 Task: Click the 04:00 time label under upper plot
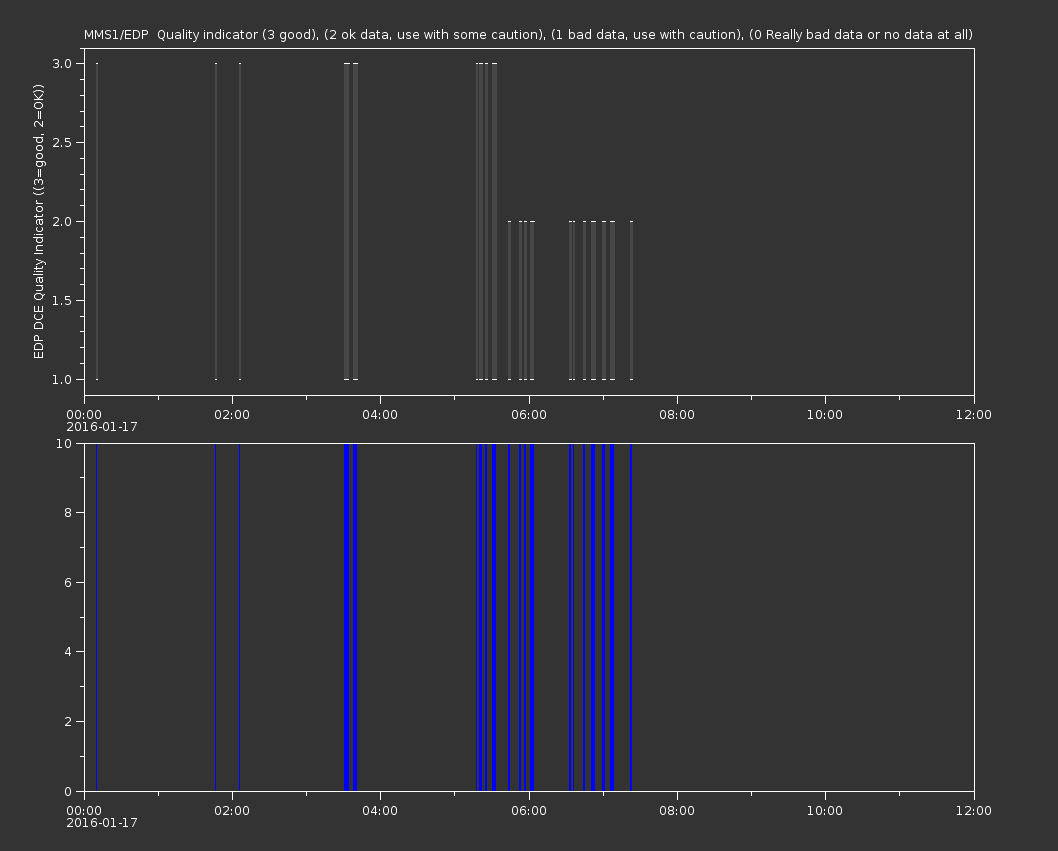pyautogui.click(x=381, y=414)
